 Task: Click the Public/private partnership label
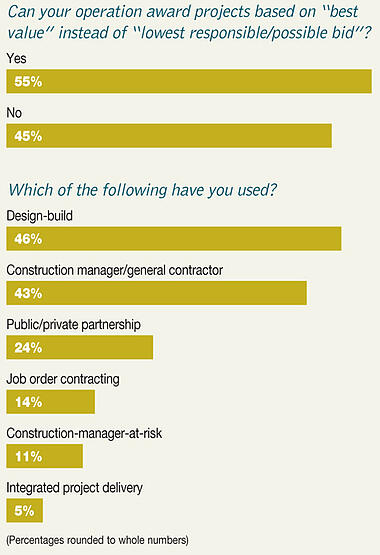click(x=74, y=325)
